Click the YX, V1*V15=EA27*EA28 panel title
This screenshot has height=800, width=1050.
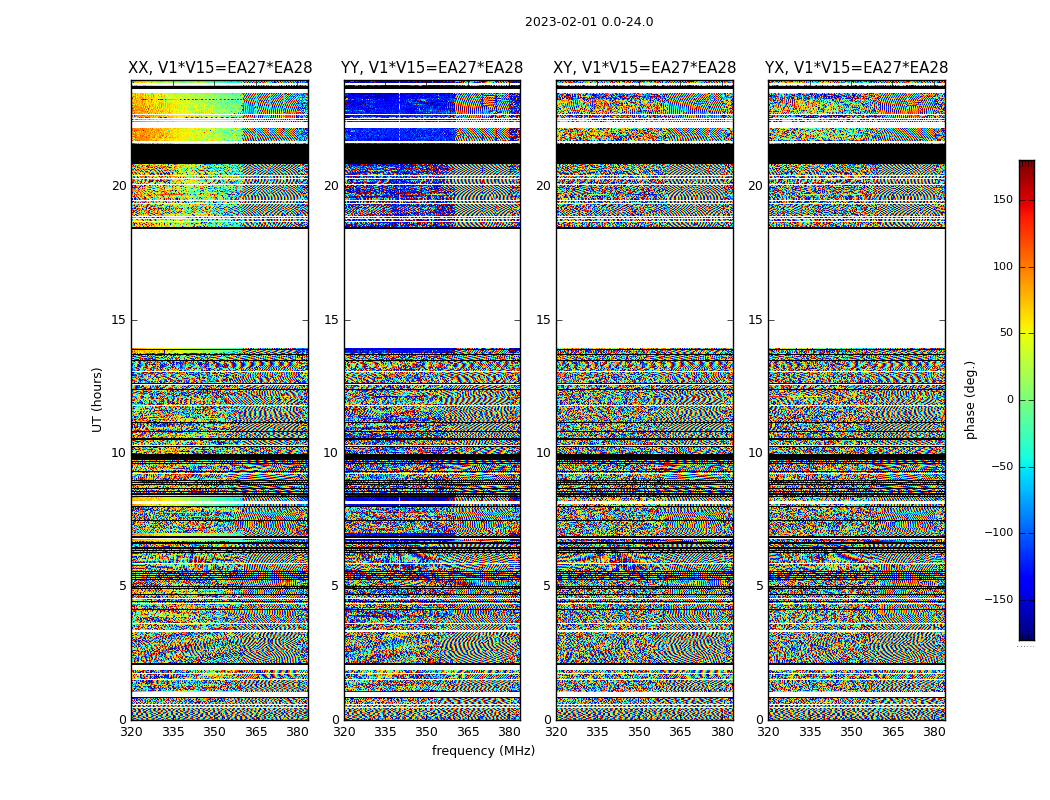(856, 68)
